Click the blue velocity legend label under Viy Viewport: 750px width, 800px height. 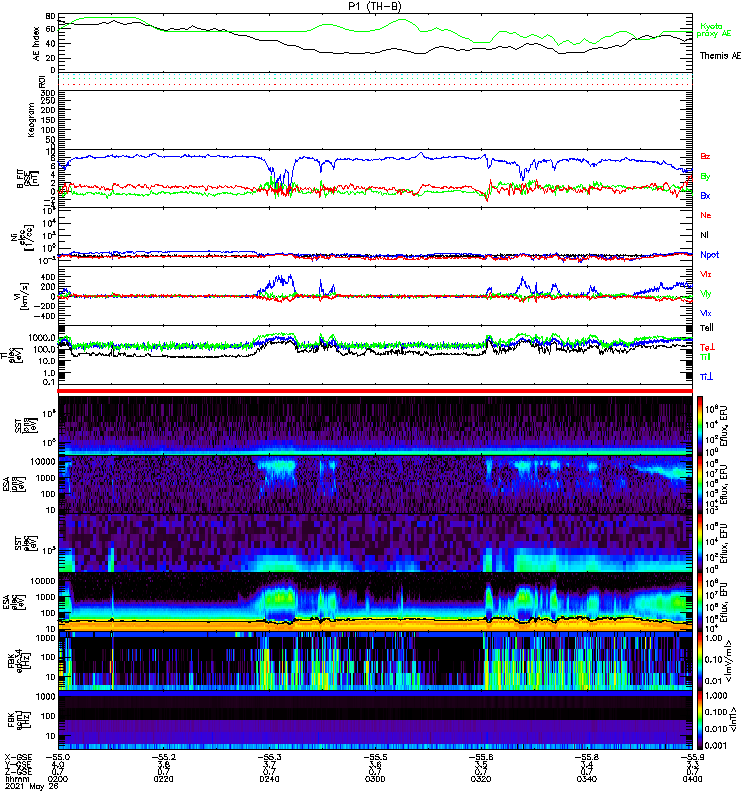pos(705,313)
